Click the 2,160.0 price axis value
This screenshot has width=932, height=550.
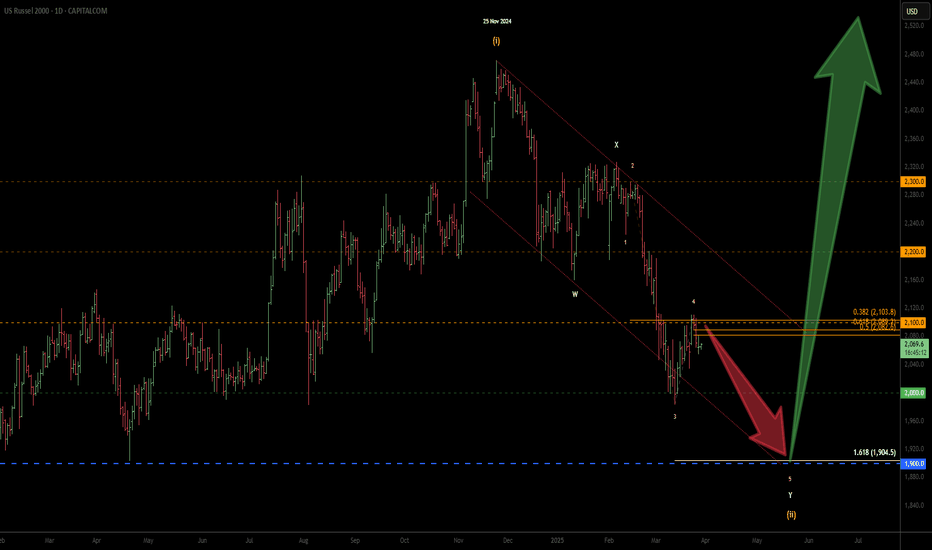[914, 279]
